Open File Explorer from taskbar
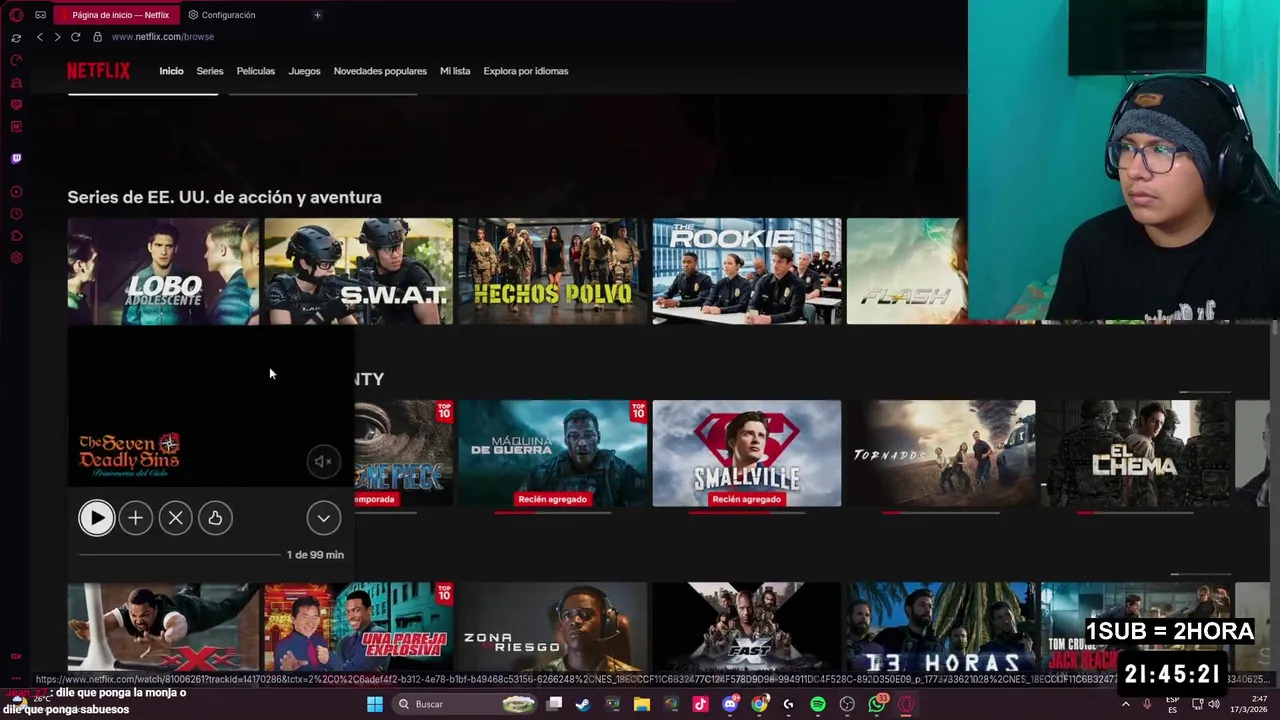The image size is (1280, 720). tap(642, 704)
